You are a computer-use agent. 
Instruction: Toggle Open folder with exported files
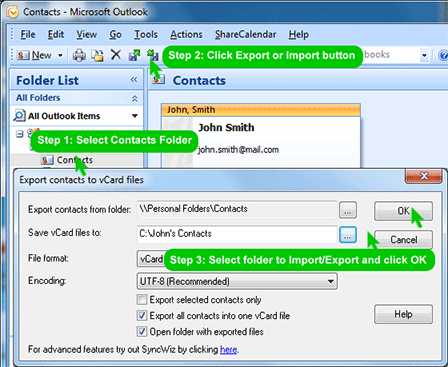coord(142,331)
